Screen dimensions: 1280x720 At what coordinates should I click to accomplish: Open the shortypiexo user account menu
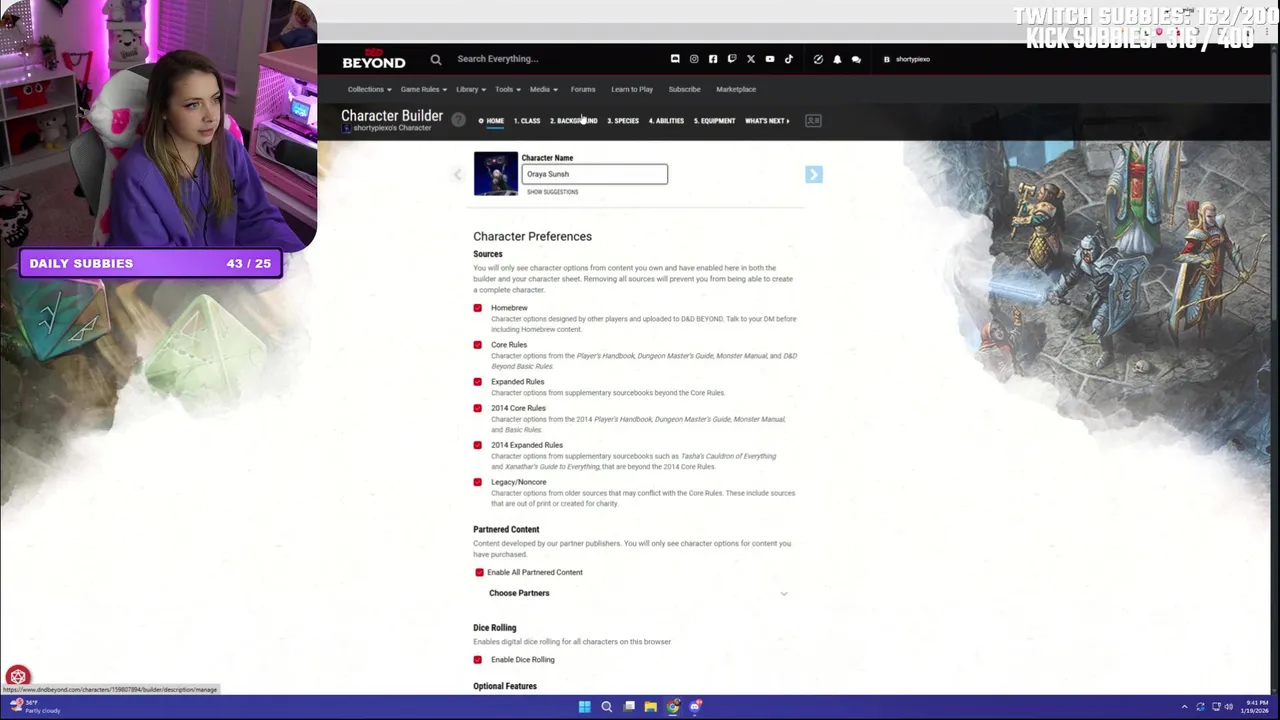907,59
